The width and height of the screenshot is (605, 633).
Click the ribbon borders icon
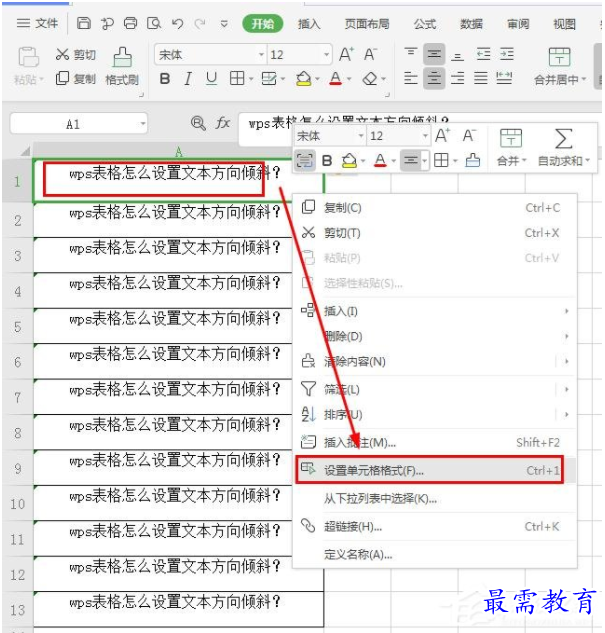point(237,78)
